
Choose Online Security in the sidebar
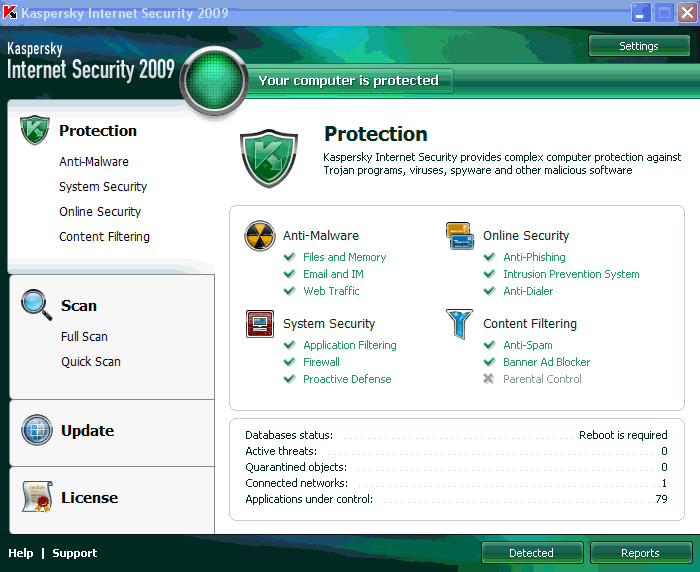(100, 211)
